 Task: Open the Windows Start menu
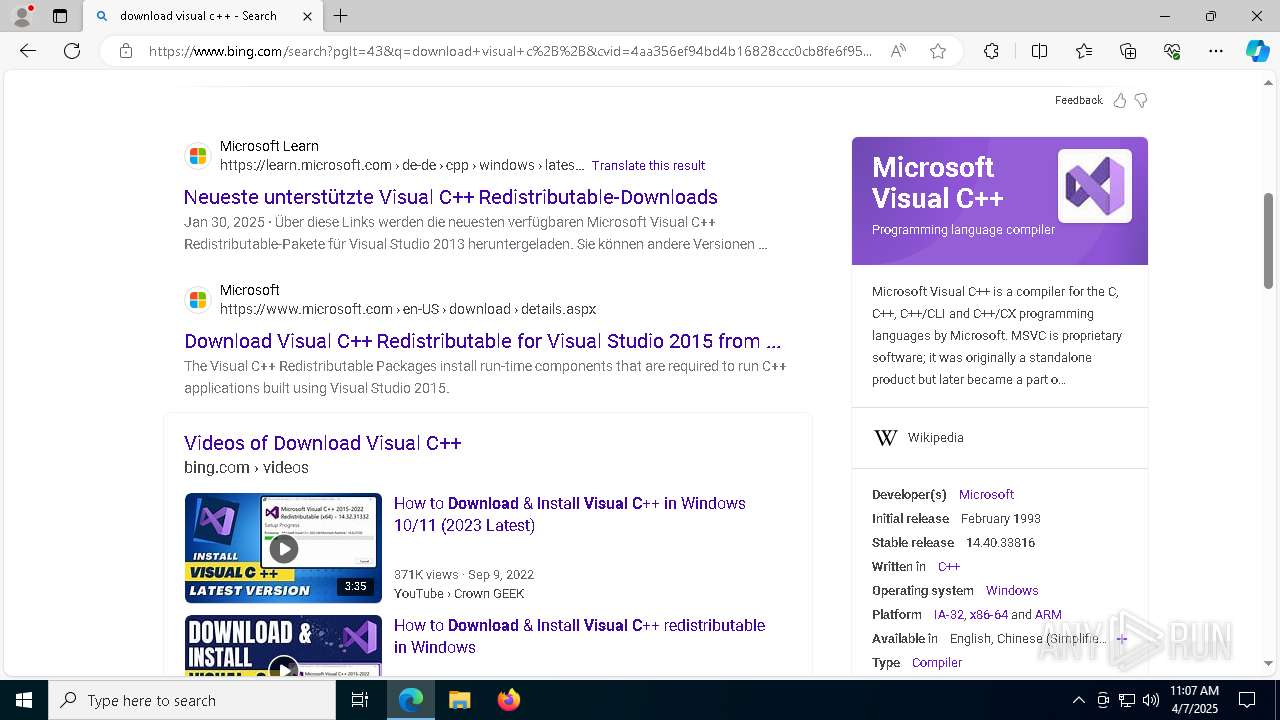24,700
